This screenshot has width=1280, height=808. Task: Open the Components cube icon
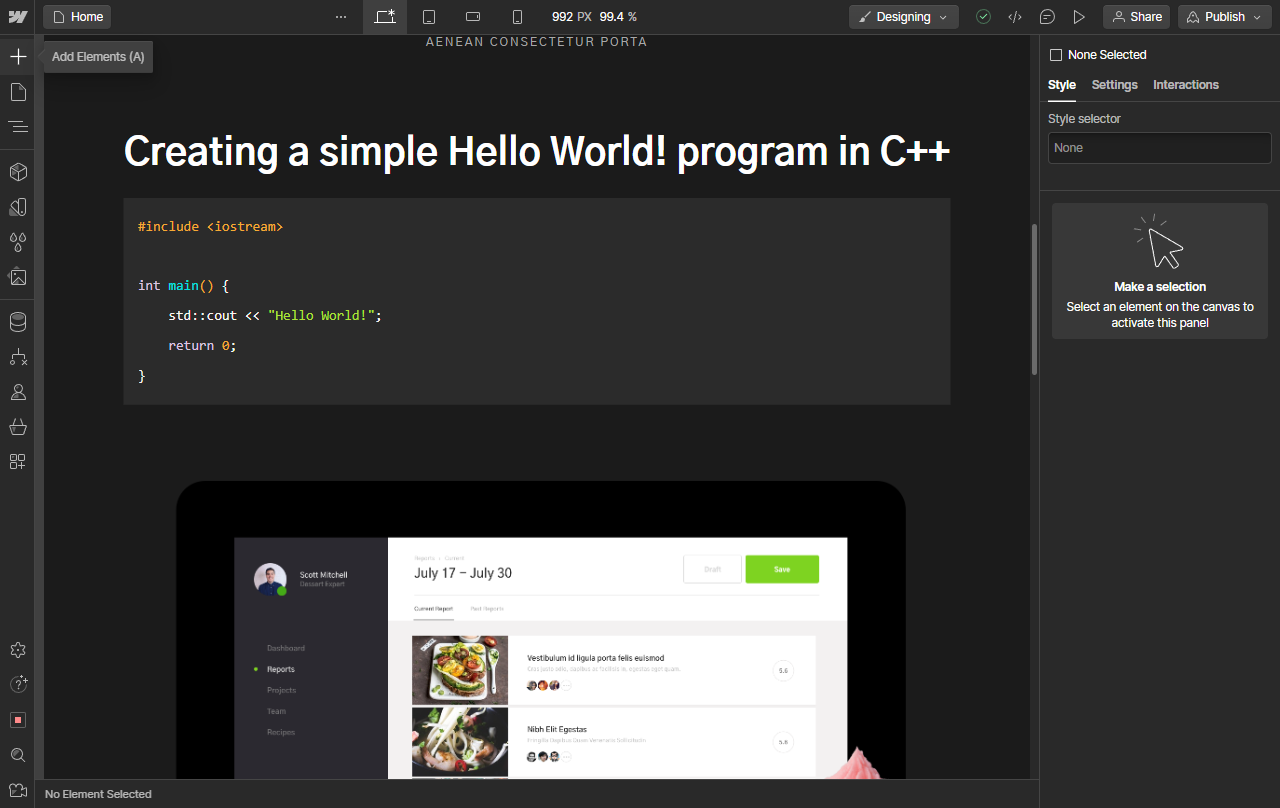18,172
